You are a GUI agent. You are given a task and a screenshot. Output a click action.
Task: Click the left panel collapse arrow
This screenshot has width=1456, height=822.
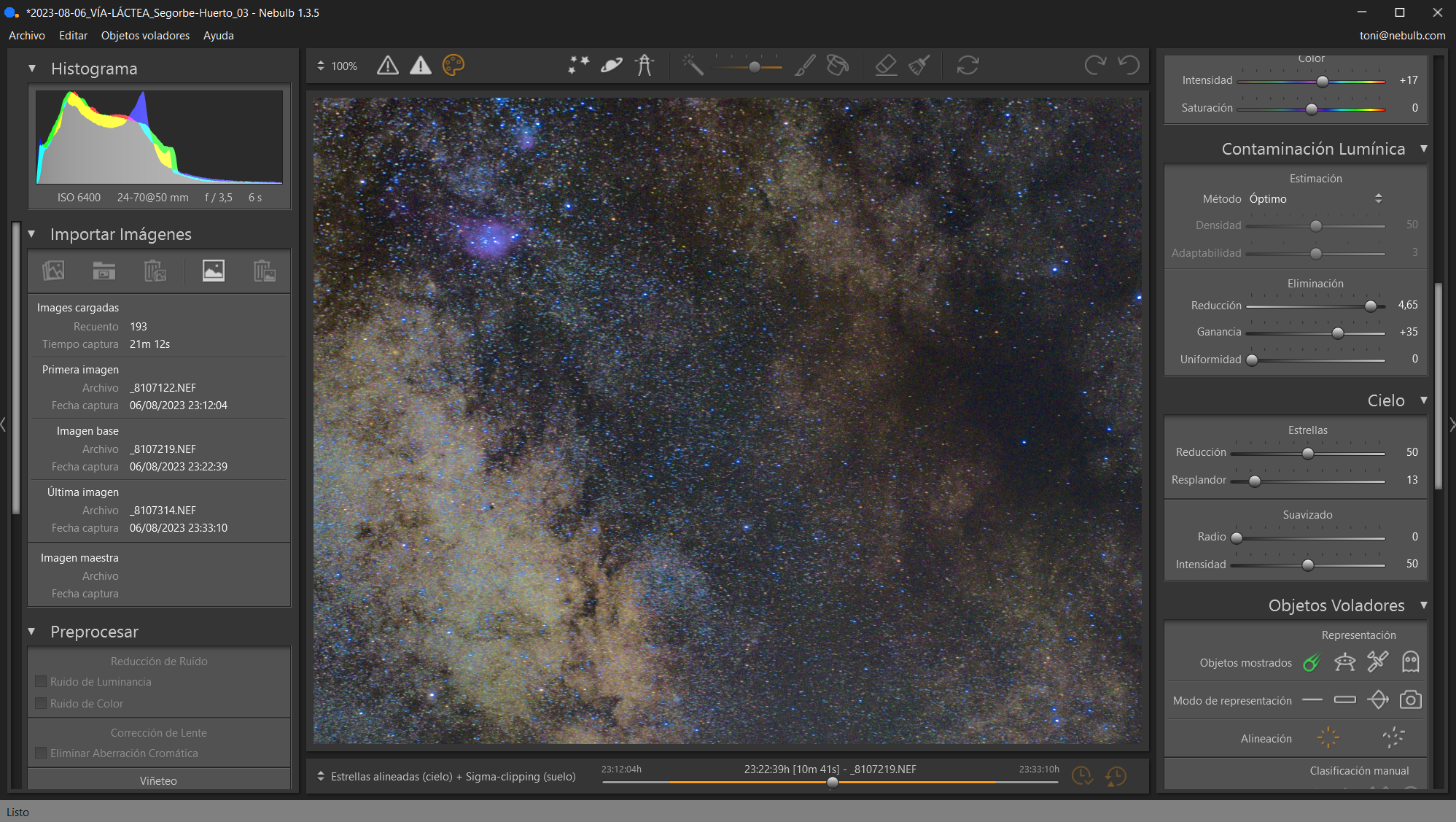(4, 424)
